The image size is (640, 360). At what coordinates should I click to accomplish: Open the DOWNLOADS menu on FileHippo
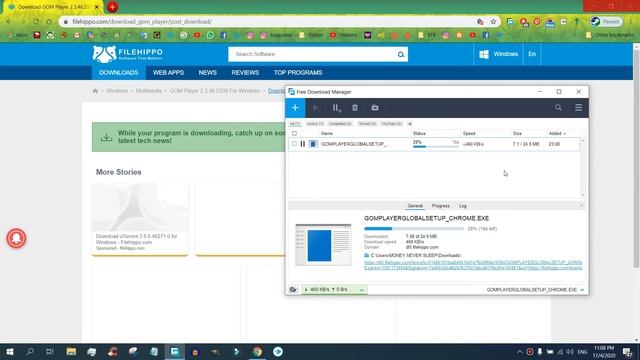(x=119, y=73)
